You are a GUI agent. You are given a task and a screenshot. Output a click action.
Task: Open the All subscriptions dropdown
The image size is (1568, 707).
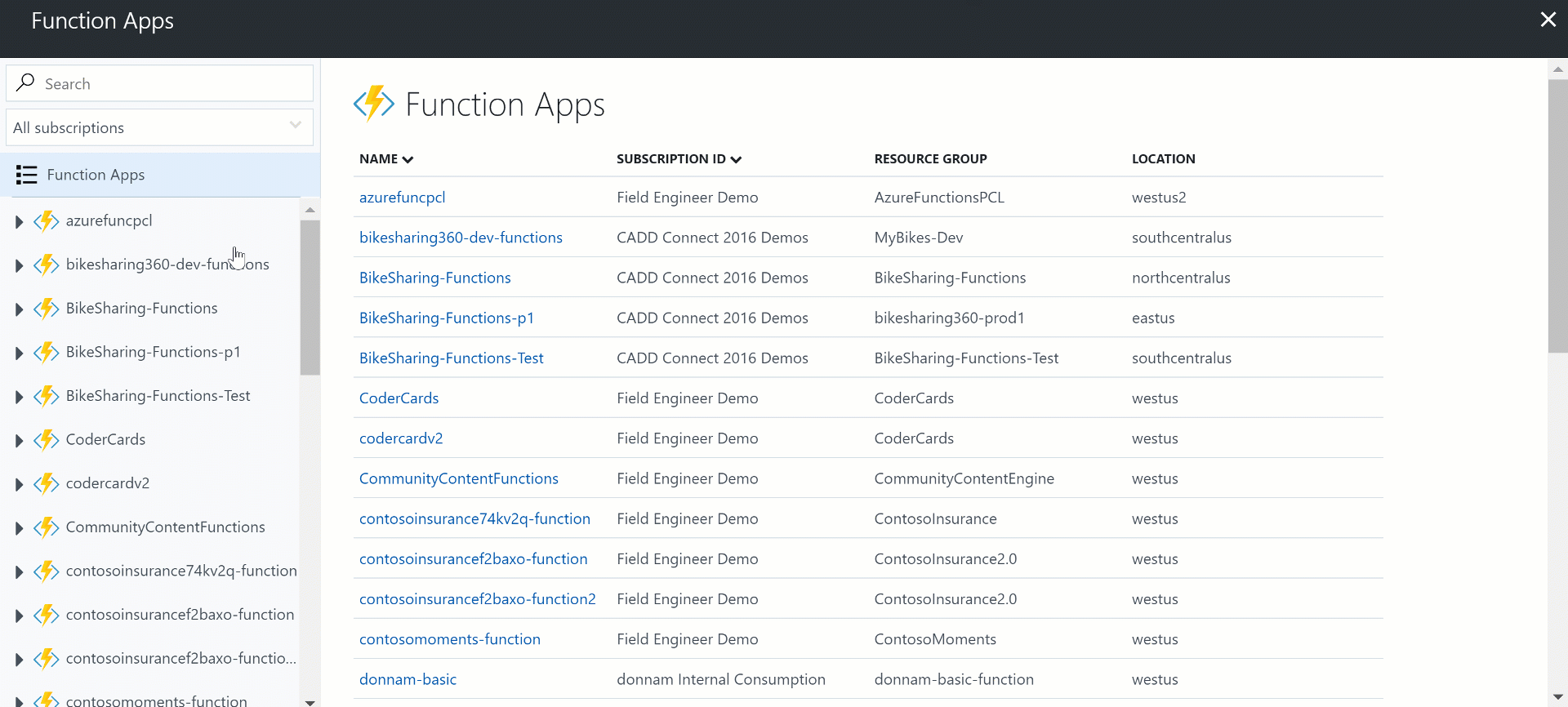[x=159, y=127]
